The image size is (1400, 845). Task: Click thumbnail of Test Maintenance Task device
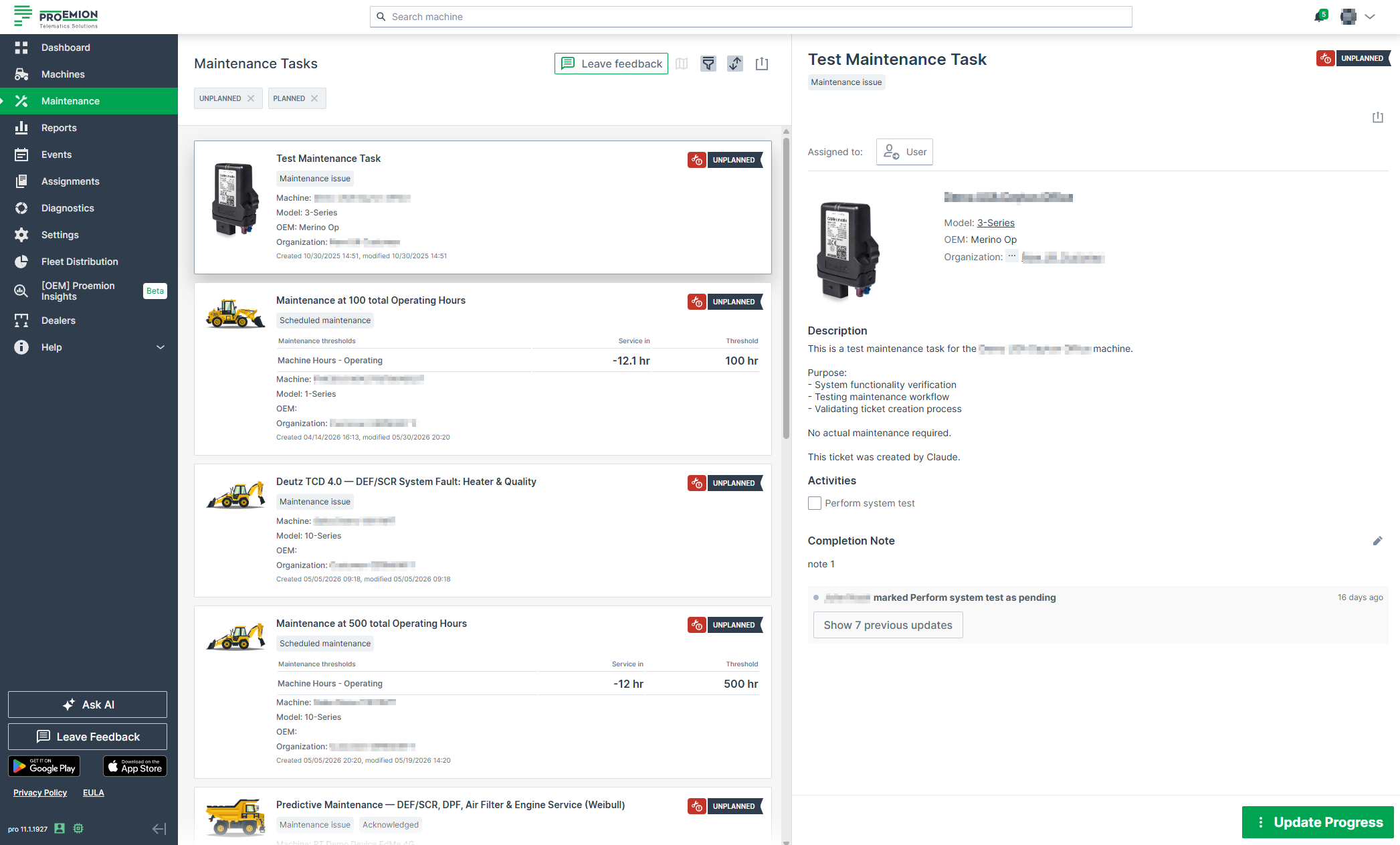(235, 199)
